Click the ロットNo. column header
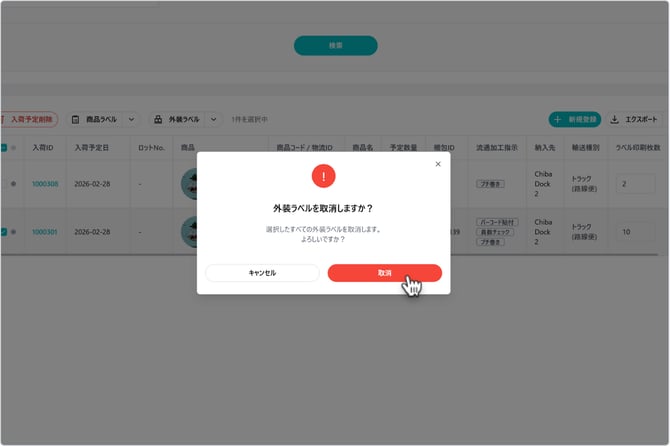This screenshot has width=670, height=446. pyautogui.click(x=151, y=148)
